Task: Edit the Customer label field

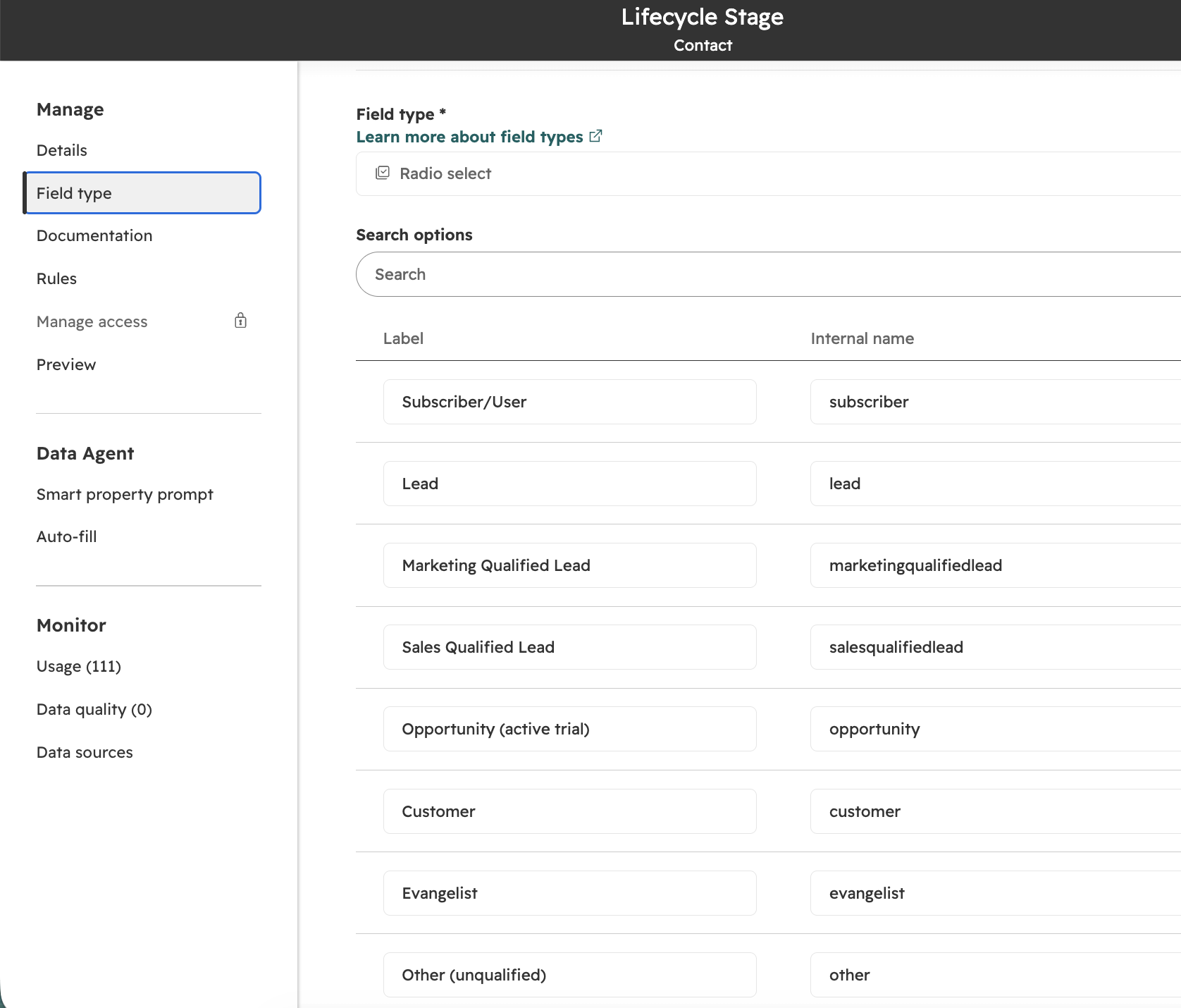Action: (x=570, y=811)
